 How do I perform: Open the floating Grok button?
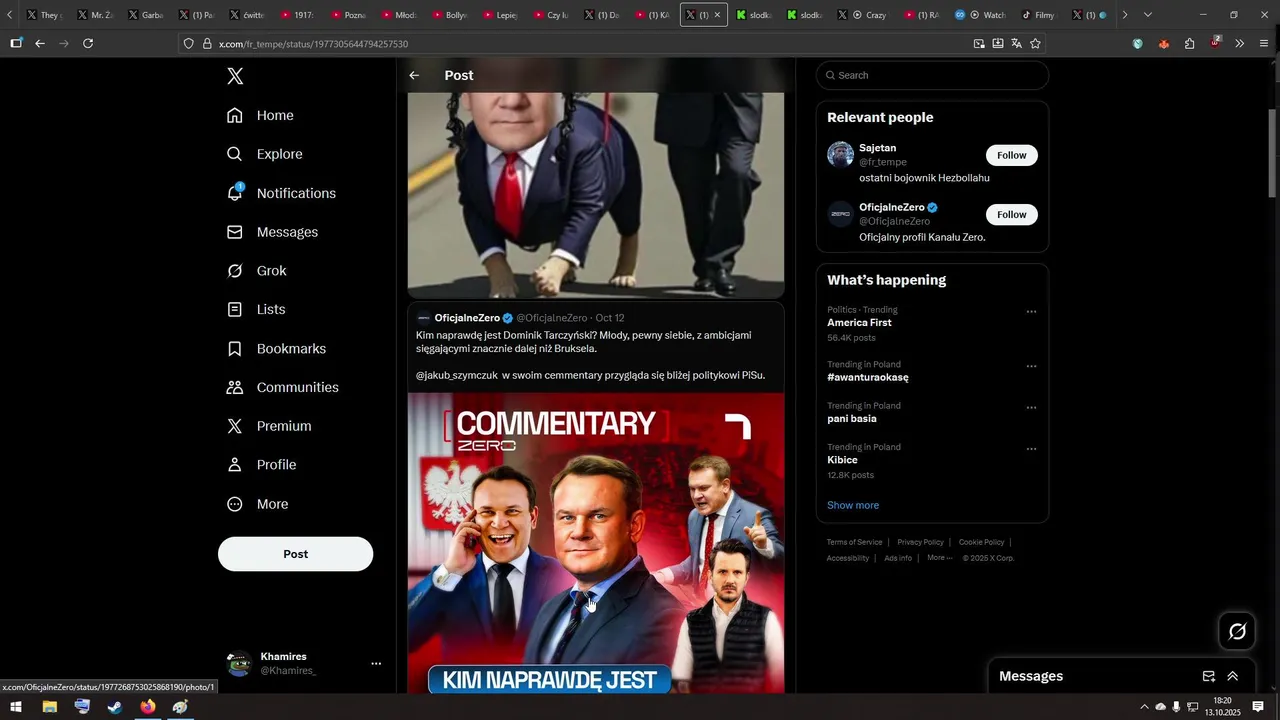(x=1237, y=631)
